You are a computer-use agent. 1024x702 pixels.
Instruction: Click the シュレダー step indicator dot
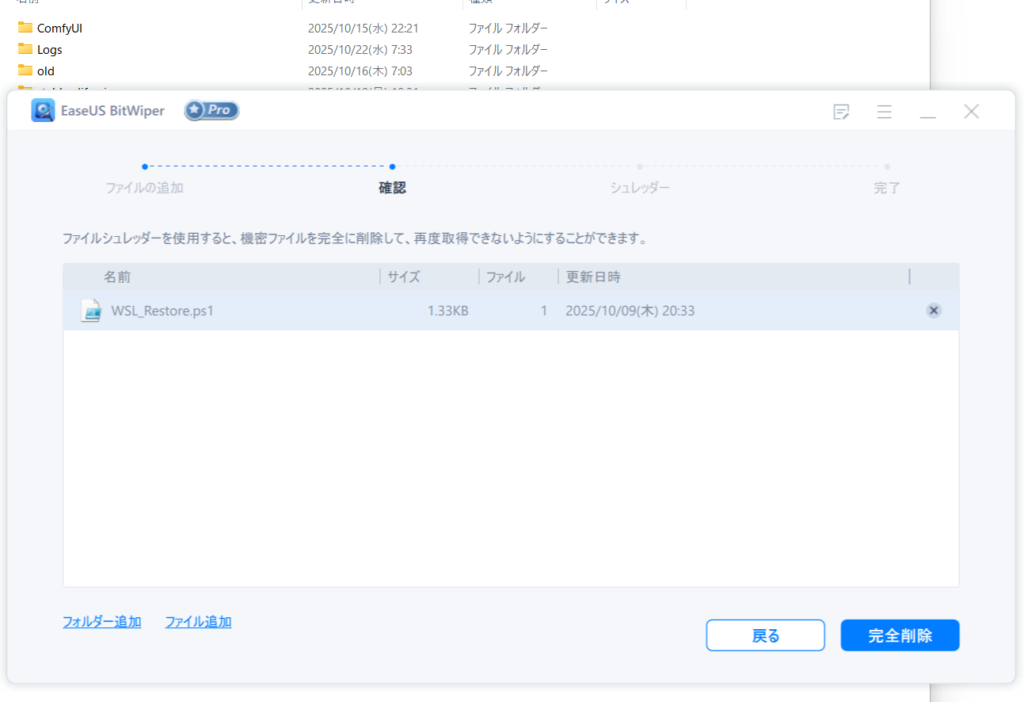click(639, 168)
